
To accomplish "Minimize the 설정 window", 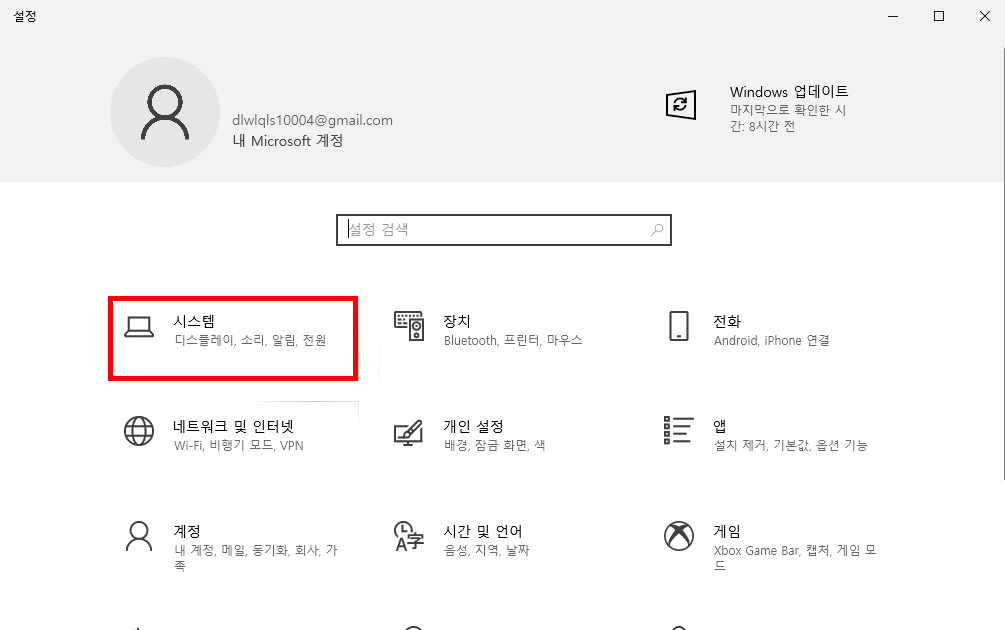I will point(893,16).
